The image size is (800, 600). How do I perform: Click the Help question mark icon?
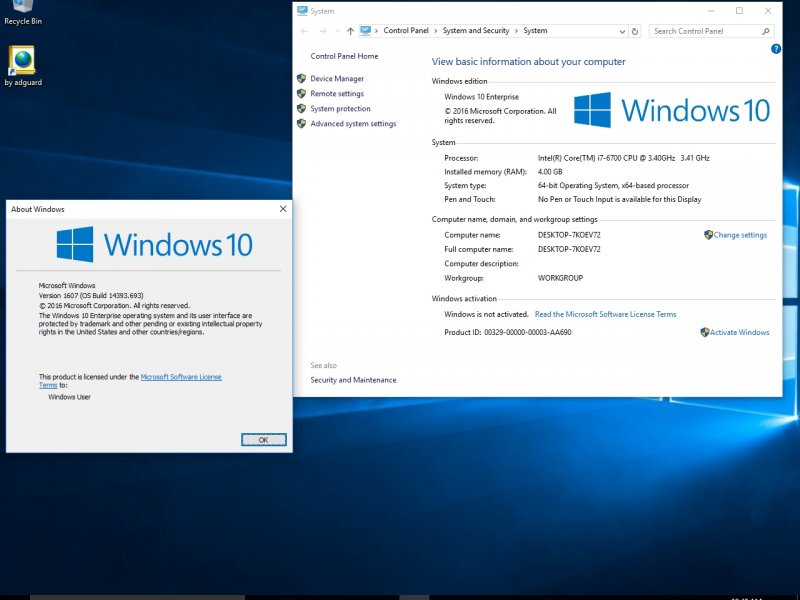(x=776, y=49)
